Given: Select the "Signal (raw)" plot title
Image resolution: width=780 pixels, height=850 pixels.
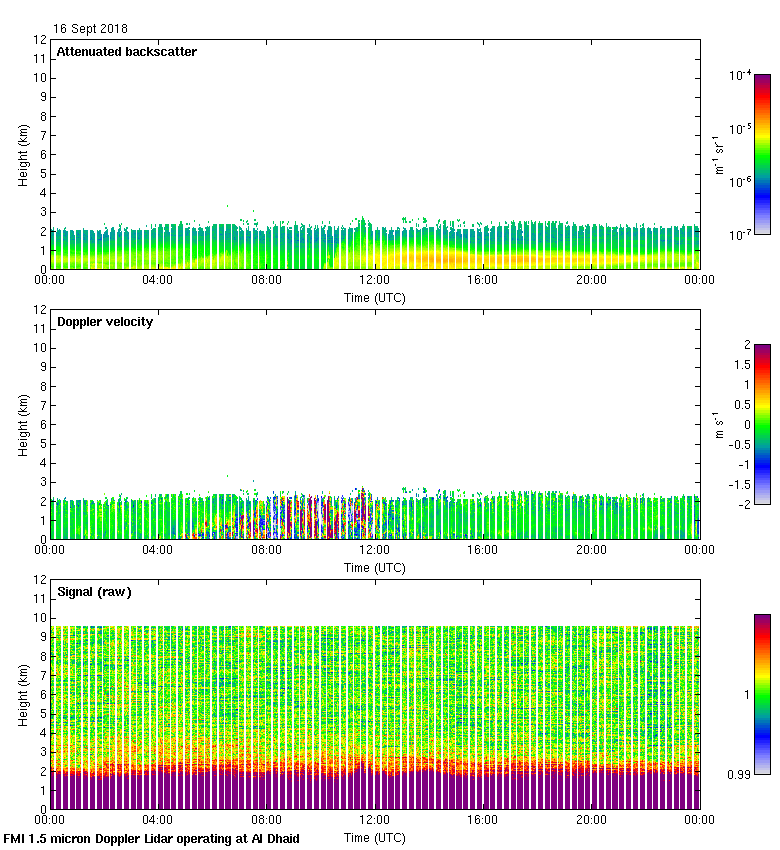Looking at the screenshot, I should click(94, 592).
